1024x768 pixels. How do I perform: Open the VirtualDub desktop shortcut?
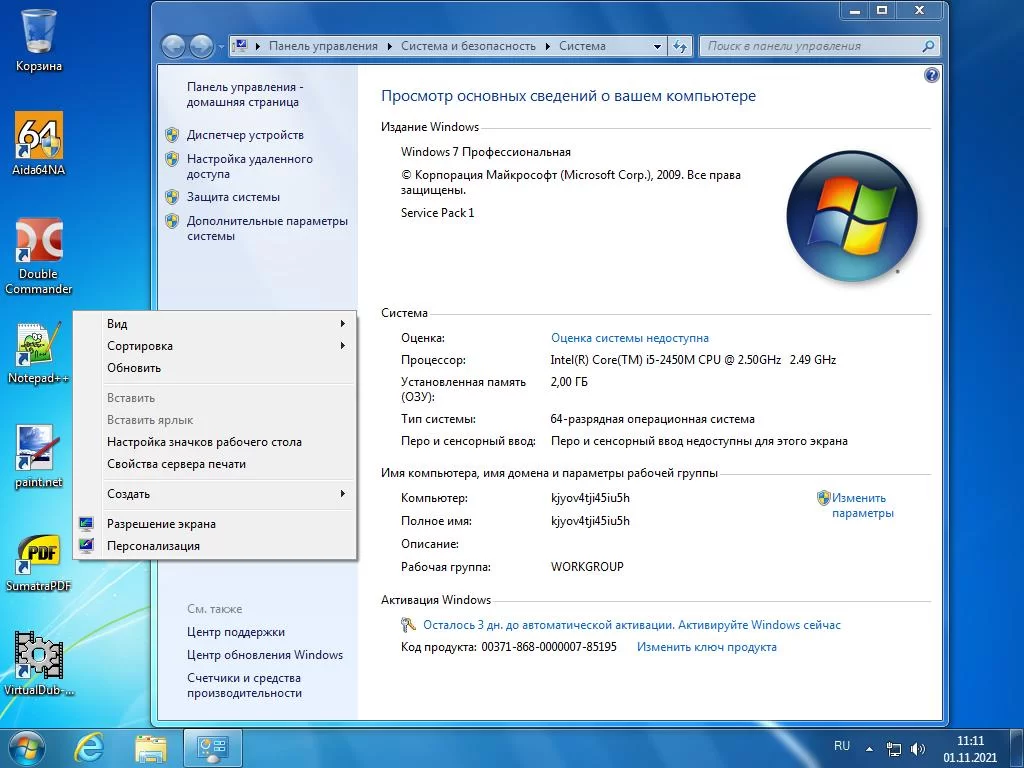point(39,656)
